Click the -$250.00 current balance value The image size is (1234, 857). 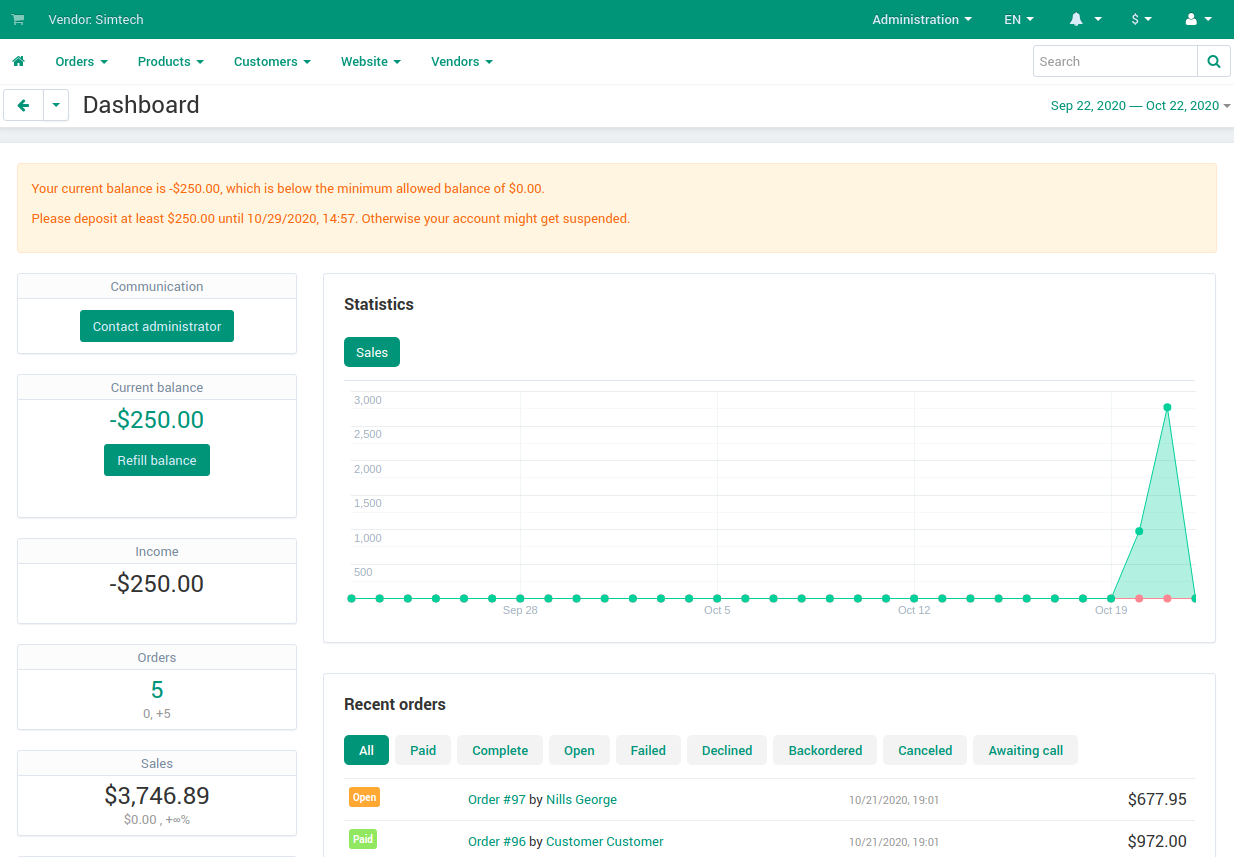pyautogui.click(x=157, y=420)
